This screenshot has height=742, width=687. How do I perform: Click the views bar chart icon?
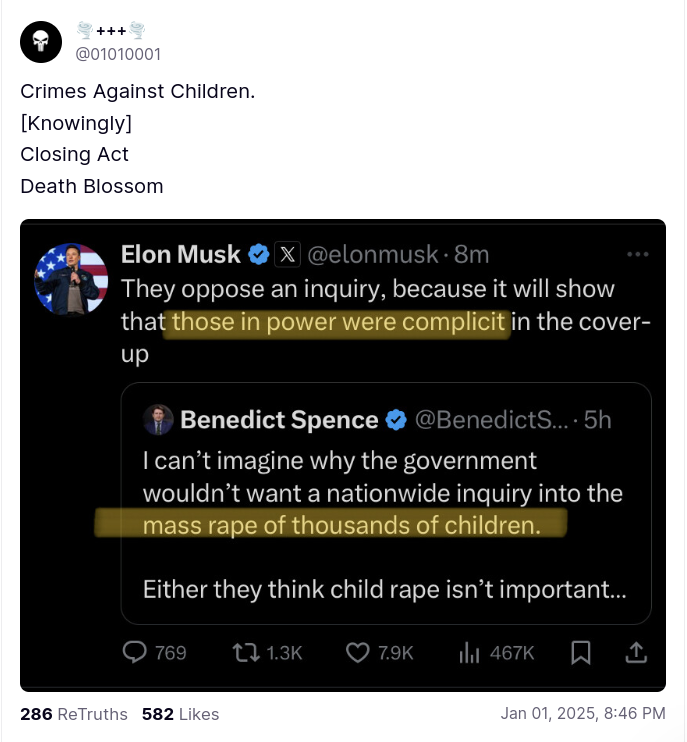point(469,652)
